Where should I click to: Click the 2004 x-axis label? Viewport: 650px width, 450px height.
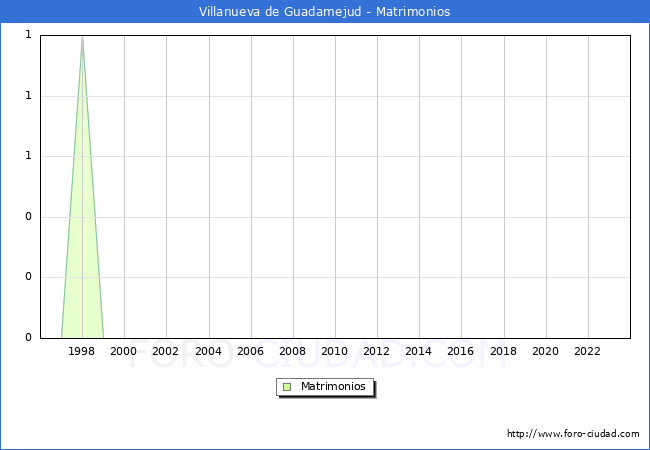tap(209, 351)
